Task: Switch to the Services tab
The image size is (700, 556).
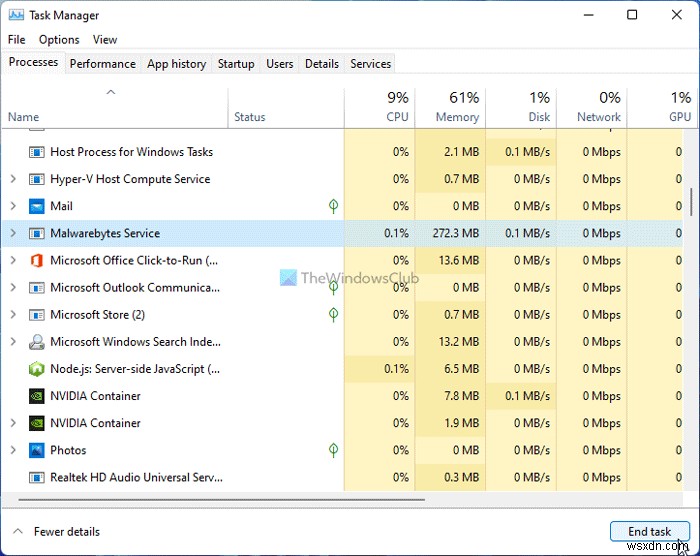Action: click(371, 64)
